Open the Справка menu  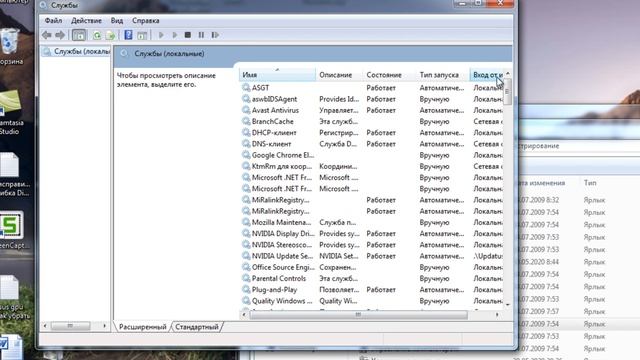click(x=145, y=20)
